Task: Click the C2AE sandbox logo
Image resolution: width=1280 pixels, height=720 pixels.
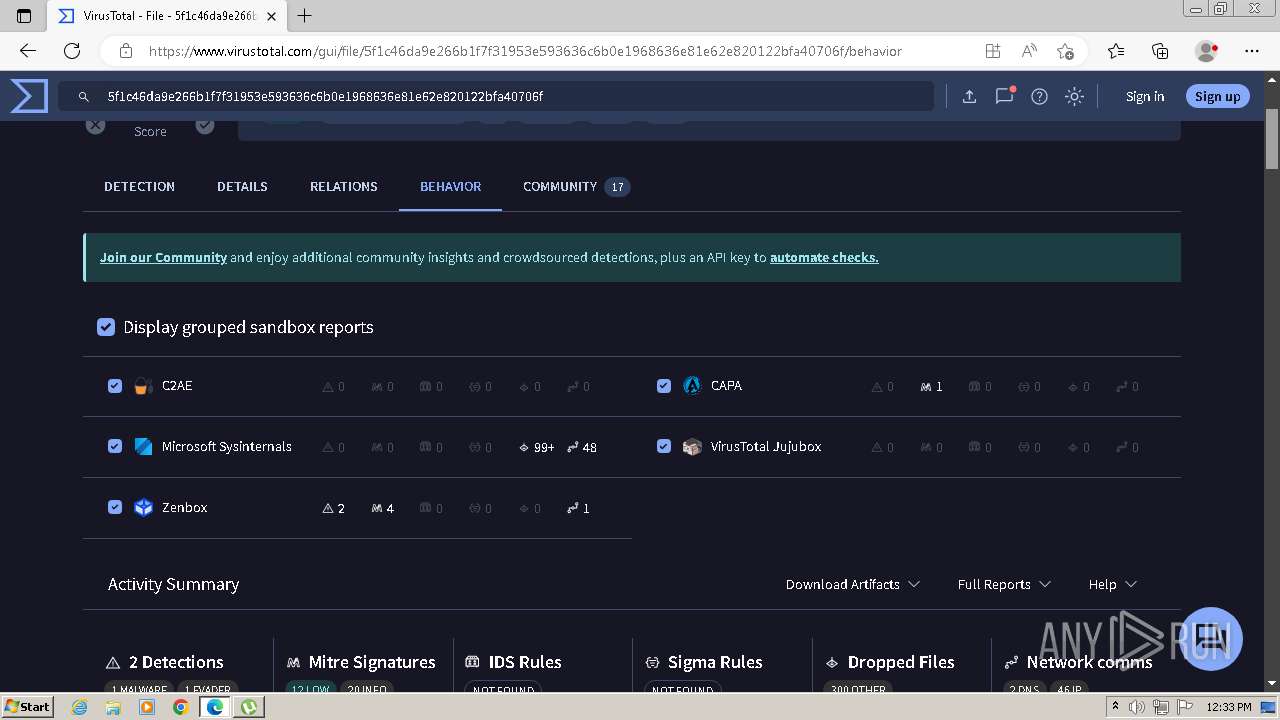Action: click(143, 385)
